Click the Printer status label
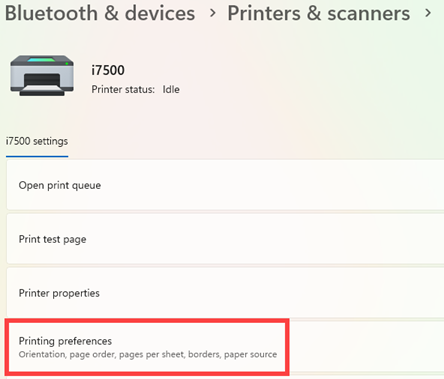Viewport: 444px width, 379px height. [x=123, y=89]
